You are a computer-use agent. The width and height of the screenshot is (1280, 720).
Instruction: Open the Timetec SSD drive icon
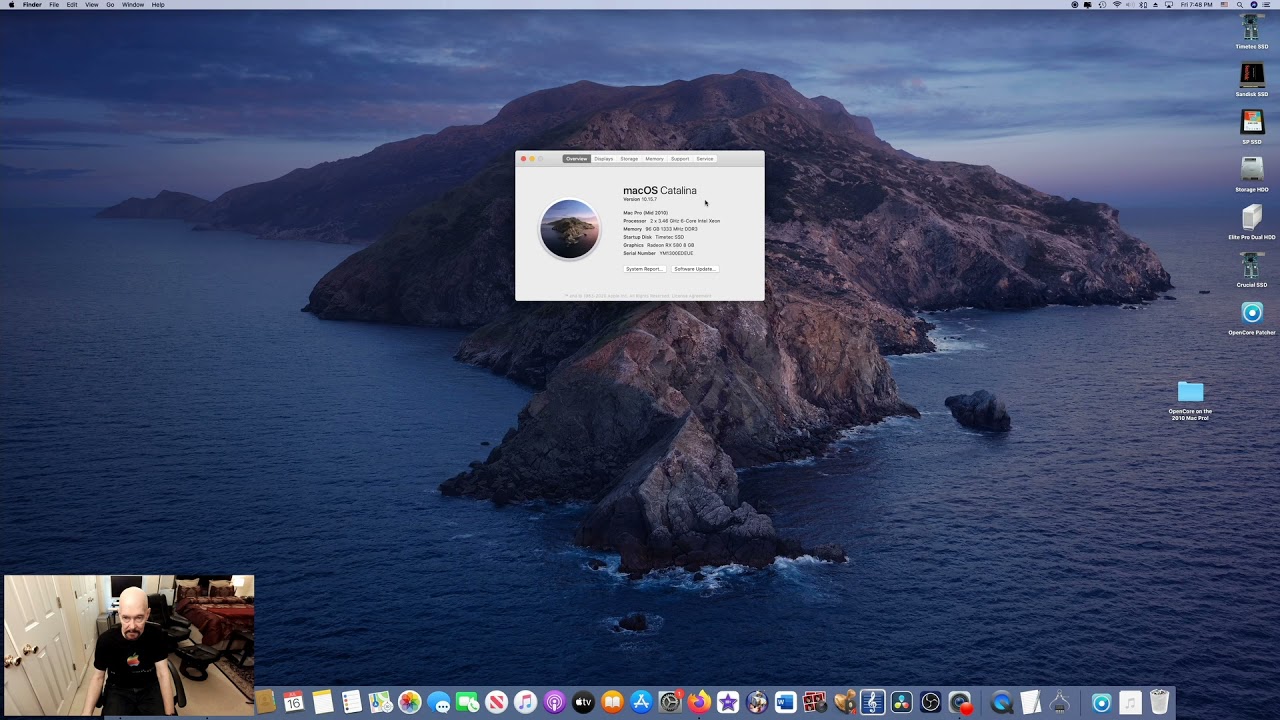[x=1251, y=27]
